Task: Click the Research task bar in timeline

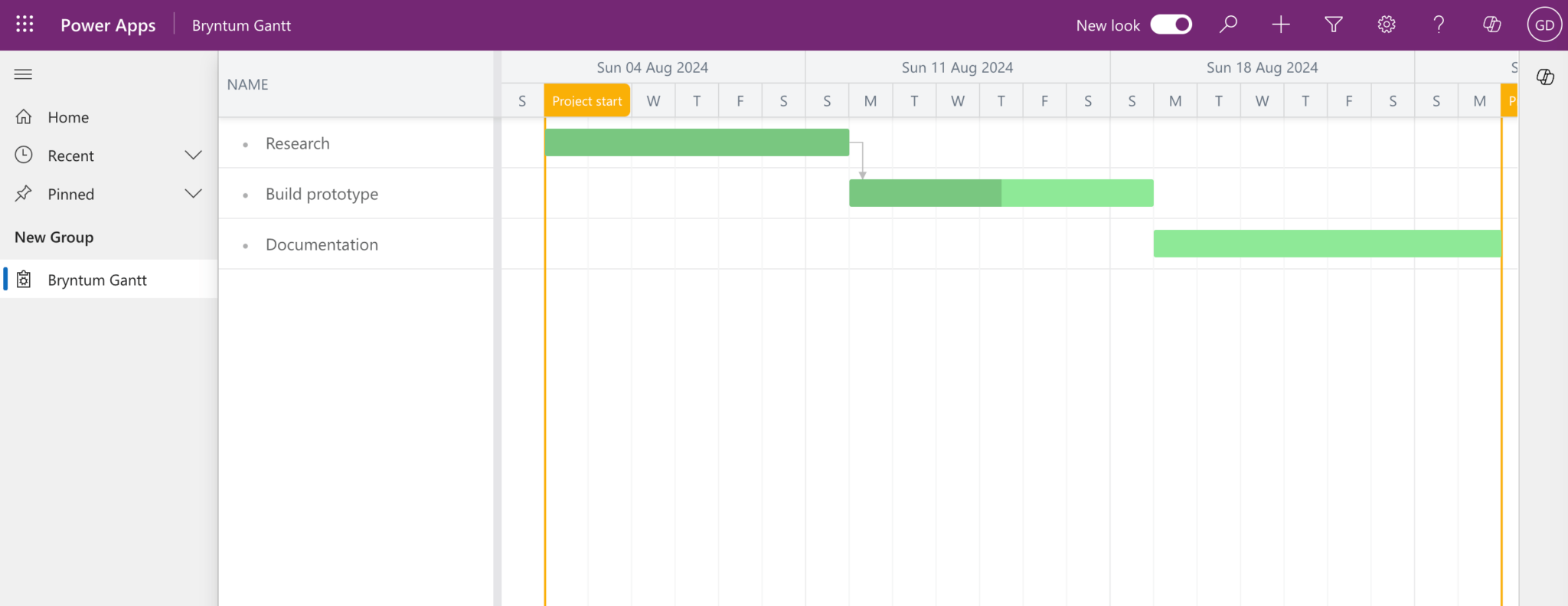Action: click(x=697, y=142)
